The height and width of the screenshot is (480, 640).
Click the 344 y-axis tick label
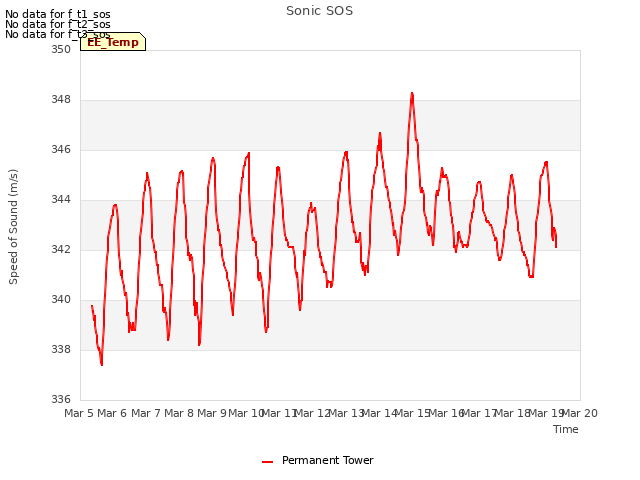(61, 200)
